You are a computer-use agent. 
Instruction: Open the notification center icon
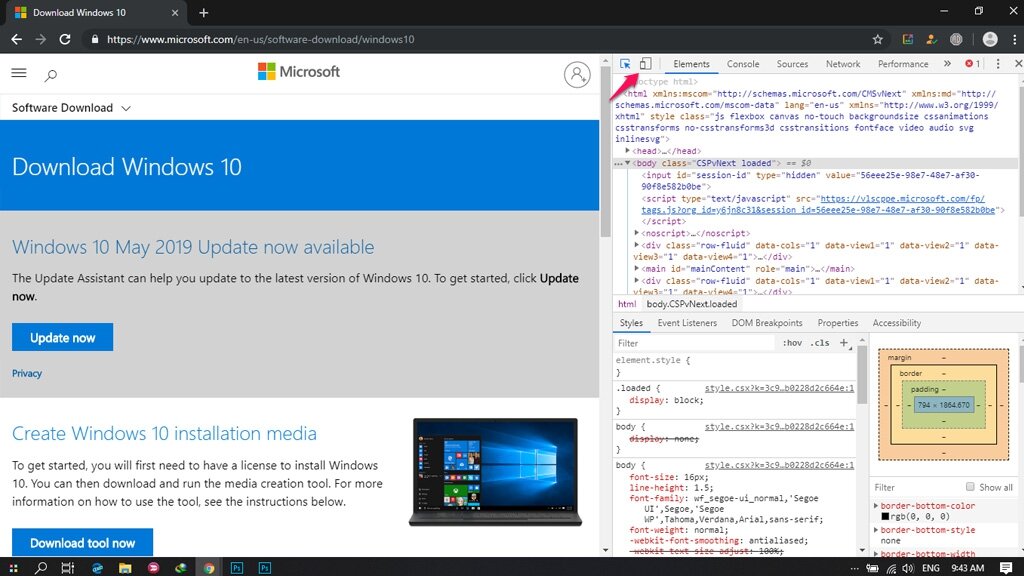pyautogui.click(x=1006, y=568)
